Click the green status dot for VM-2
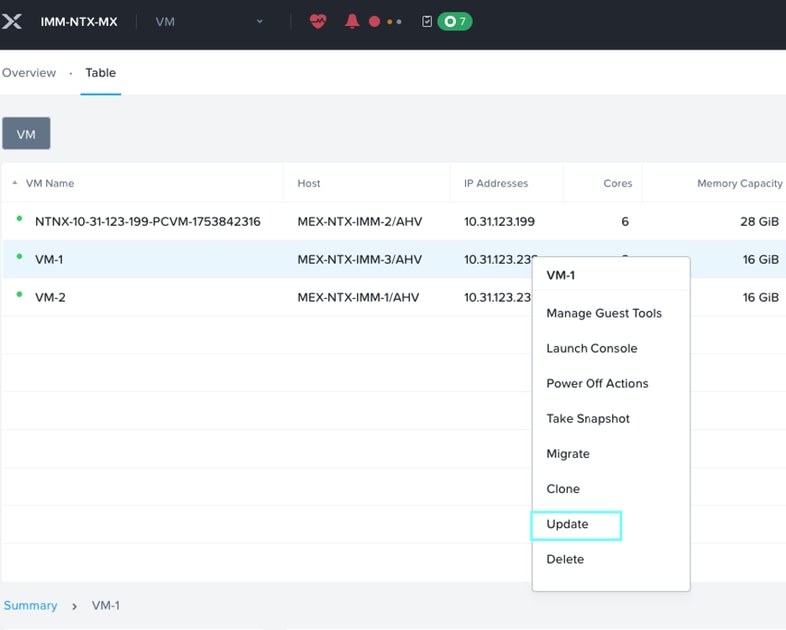Image resolution: width=786 pixels, height=630 pixels. tap(19, 294)
